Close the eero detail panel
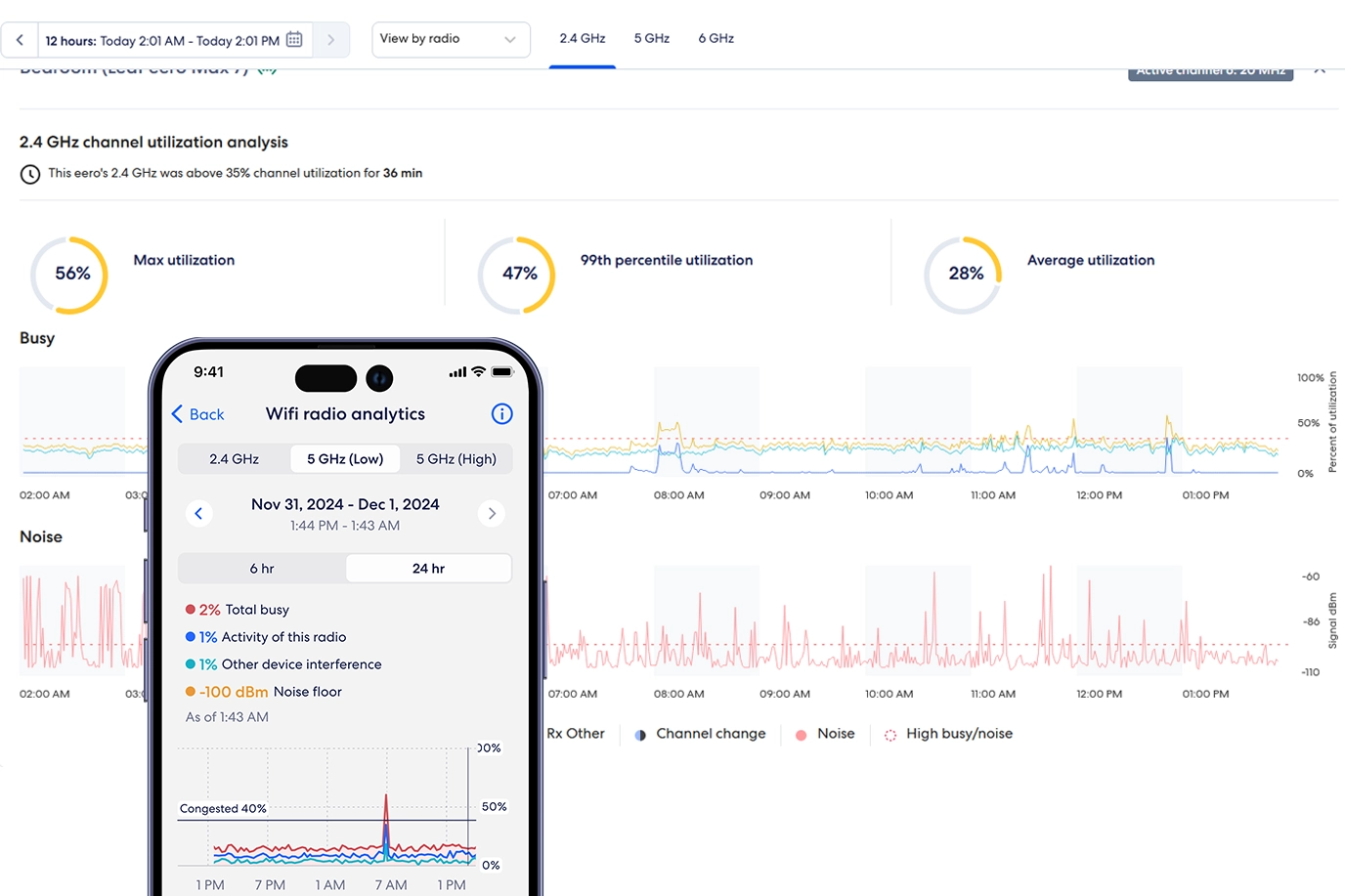 (1320, 70)
